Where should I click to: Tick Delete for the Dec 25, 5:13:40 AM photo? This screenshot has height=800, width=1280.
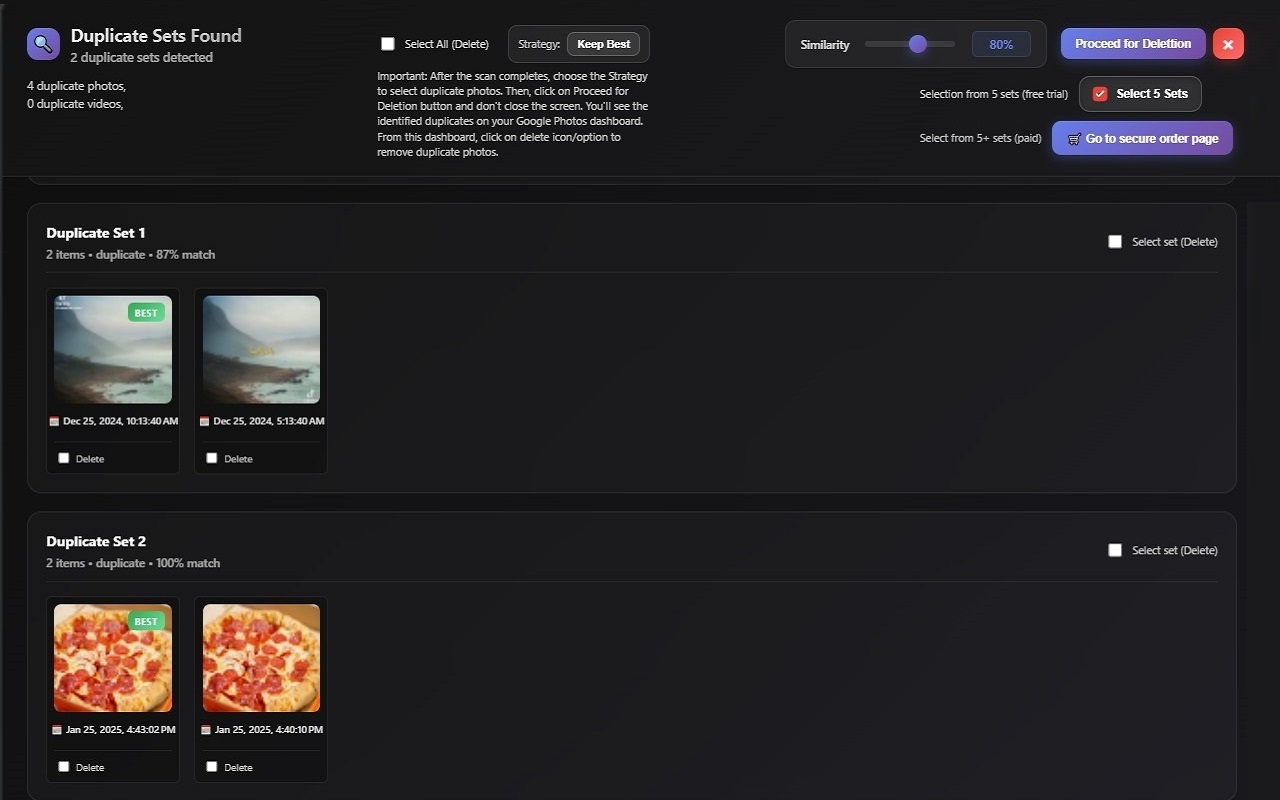tap(212, 458)
